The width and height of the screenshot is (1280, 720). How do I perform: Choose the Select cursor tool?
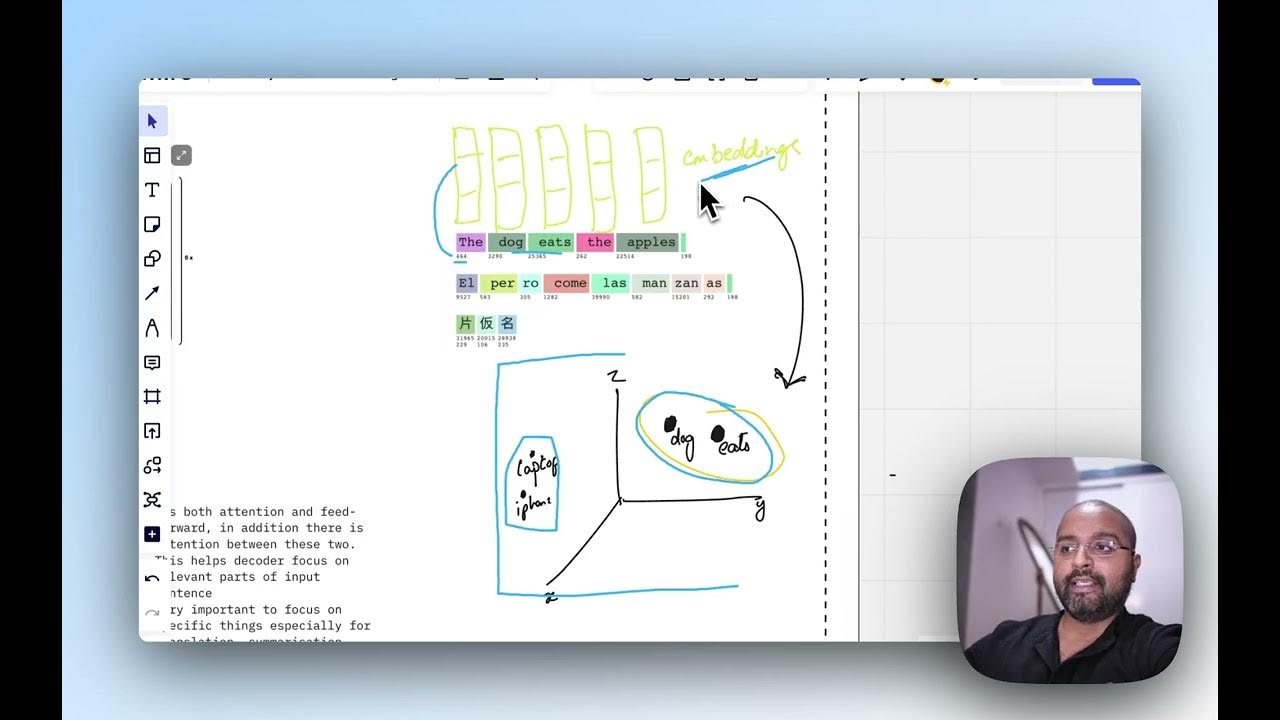pos(152,122)
